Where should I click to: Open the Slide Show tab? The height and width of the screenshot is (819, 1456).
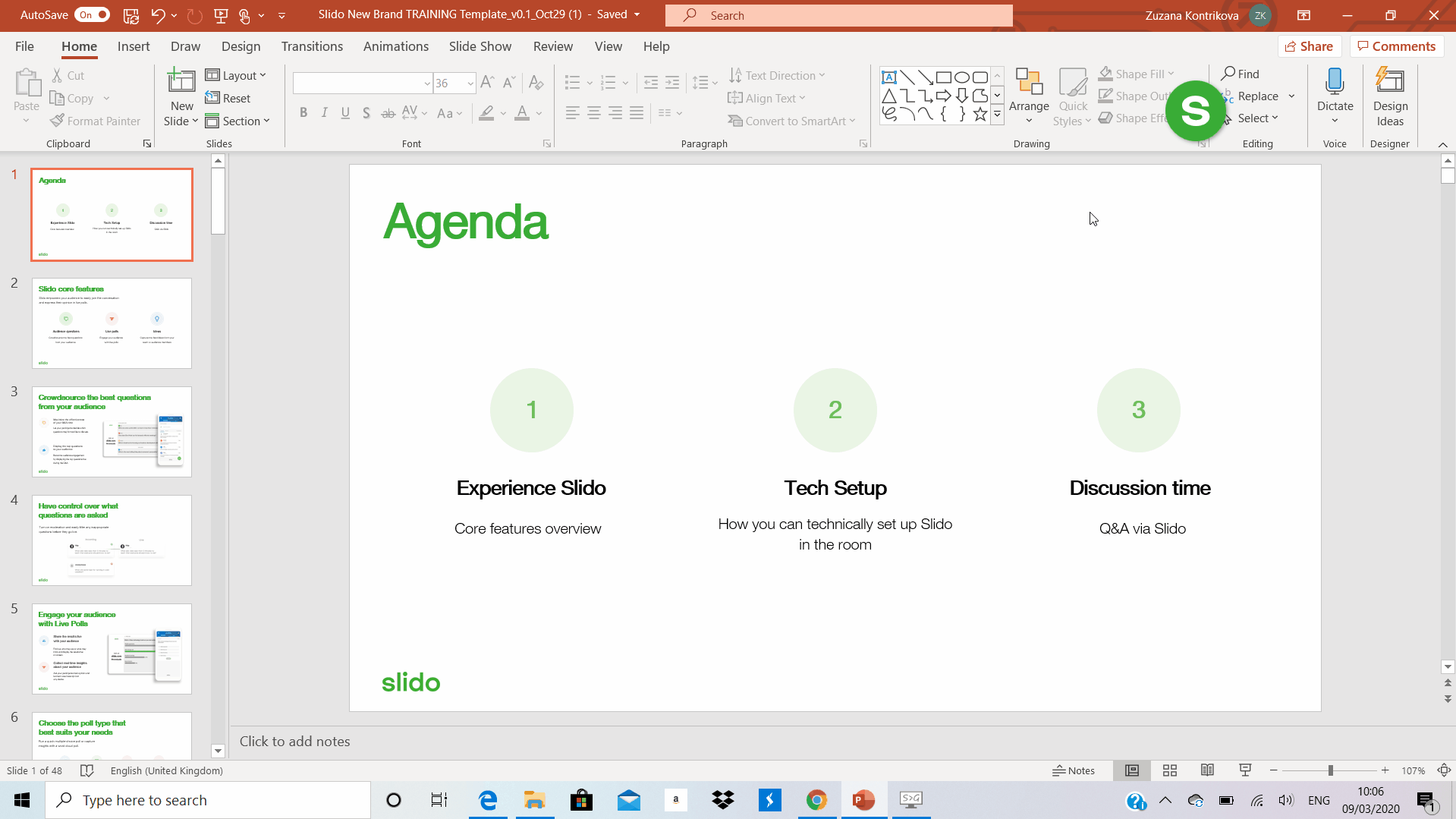(x=480, y=46)
